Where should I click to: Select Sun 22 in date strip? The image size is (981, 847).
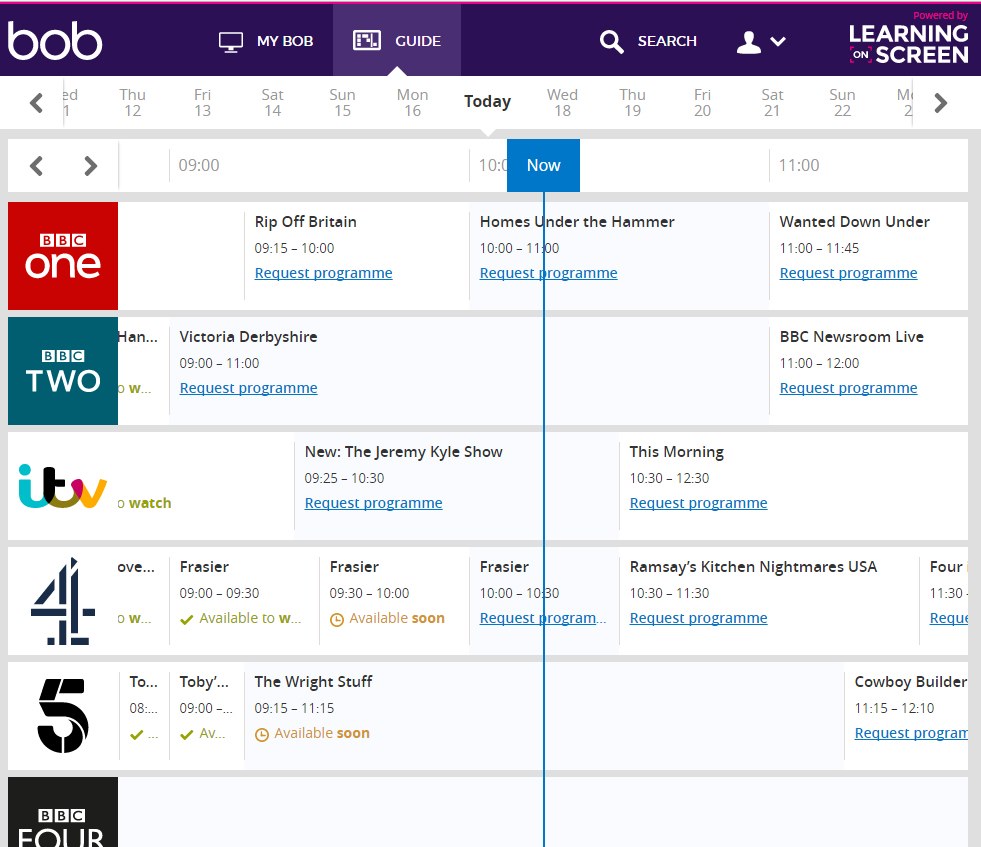tap(842, 103)
